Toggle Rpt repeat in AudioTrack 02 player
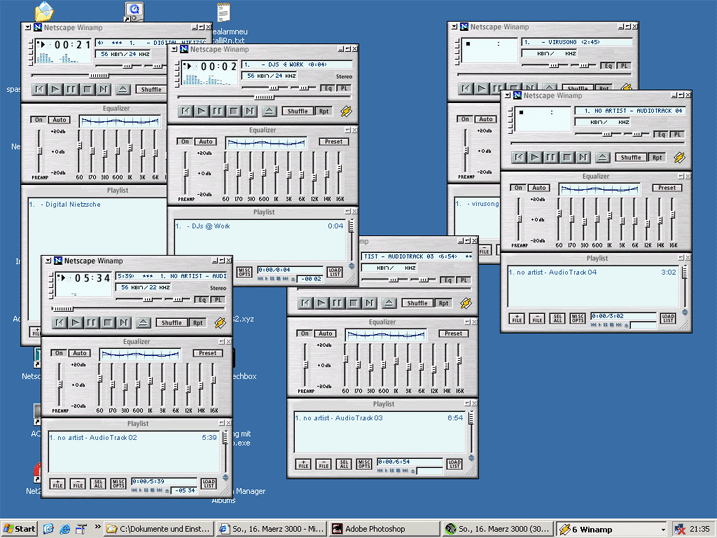This screenshot has width=717, height=538. pyautogui.click(x=197, y=323)
